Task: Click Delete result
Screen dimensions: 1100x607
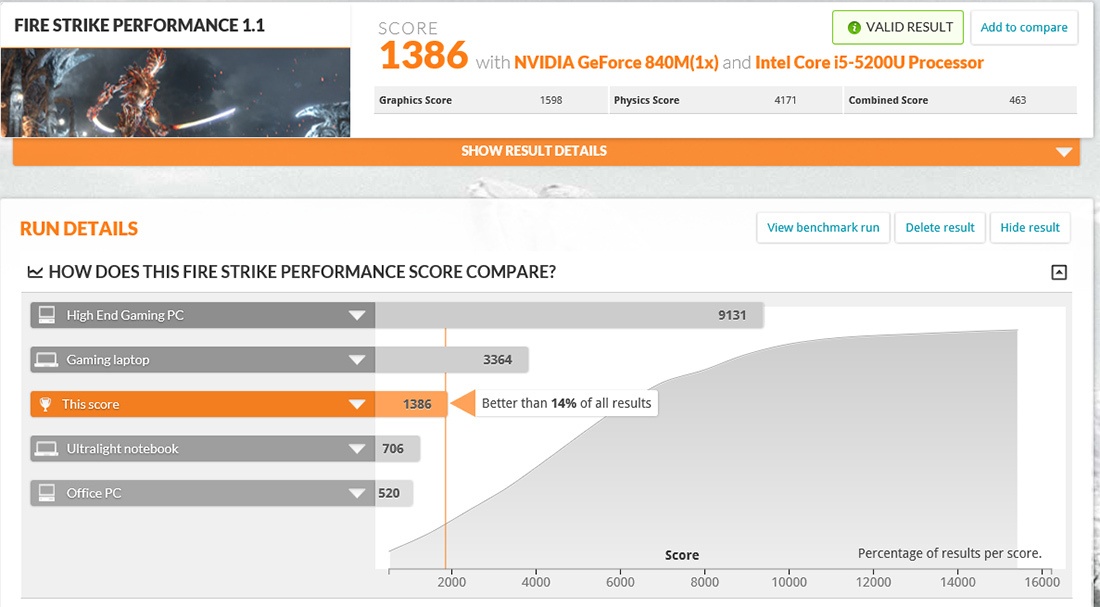Action: pos(940,227)
